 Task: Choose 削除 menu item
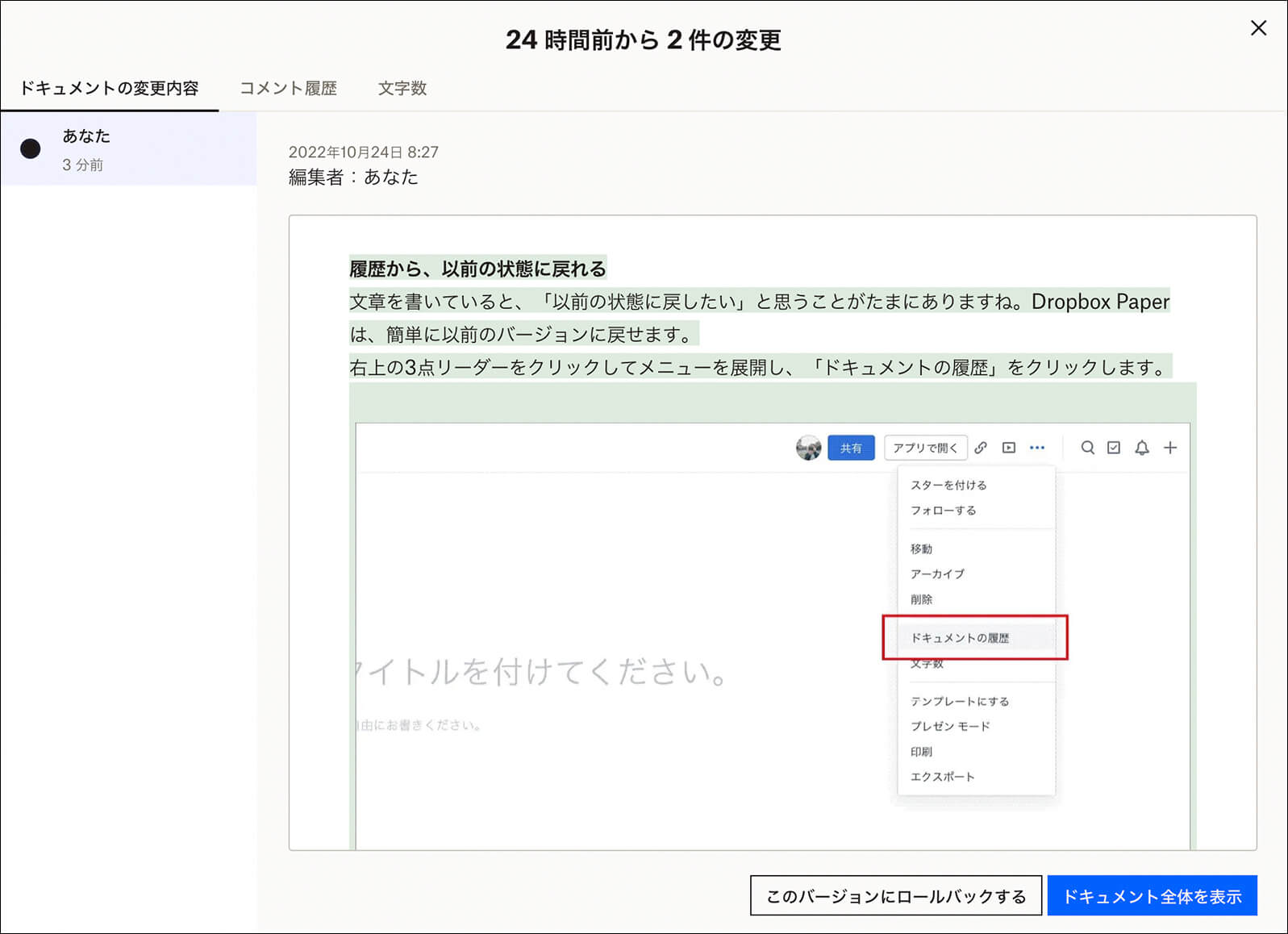[x=921, y=599]
